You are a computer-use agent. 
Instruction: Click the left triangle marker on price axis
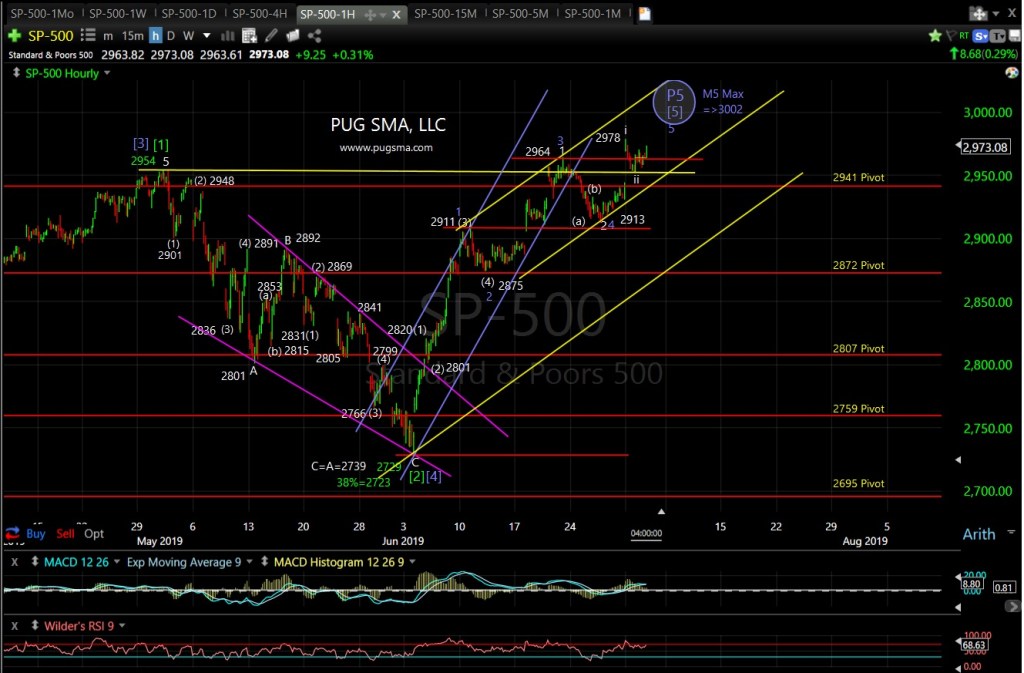point(958,460)
